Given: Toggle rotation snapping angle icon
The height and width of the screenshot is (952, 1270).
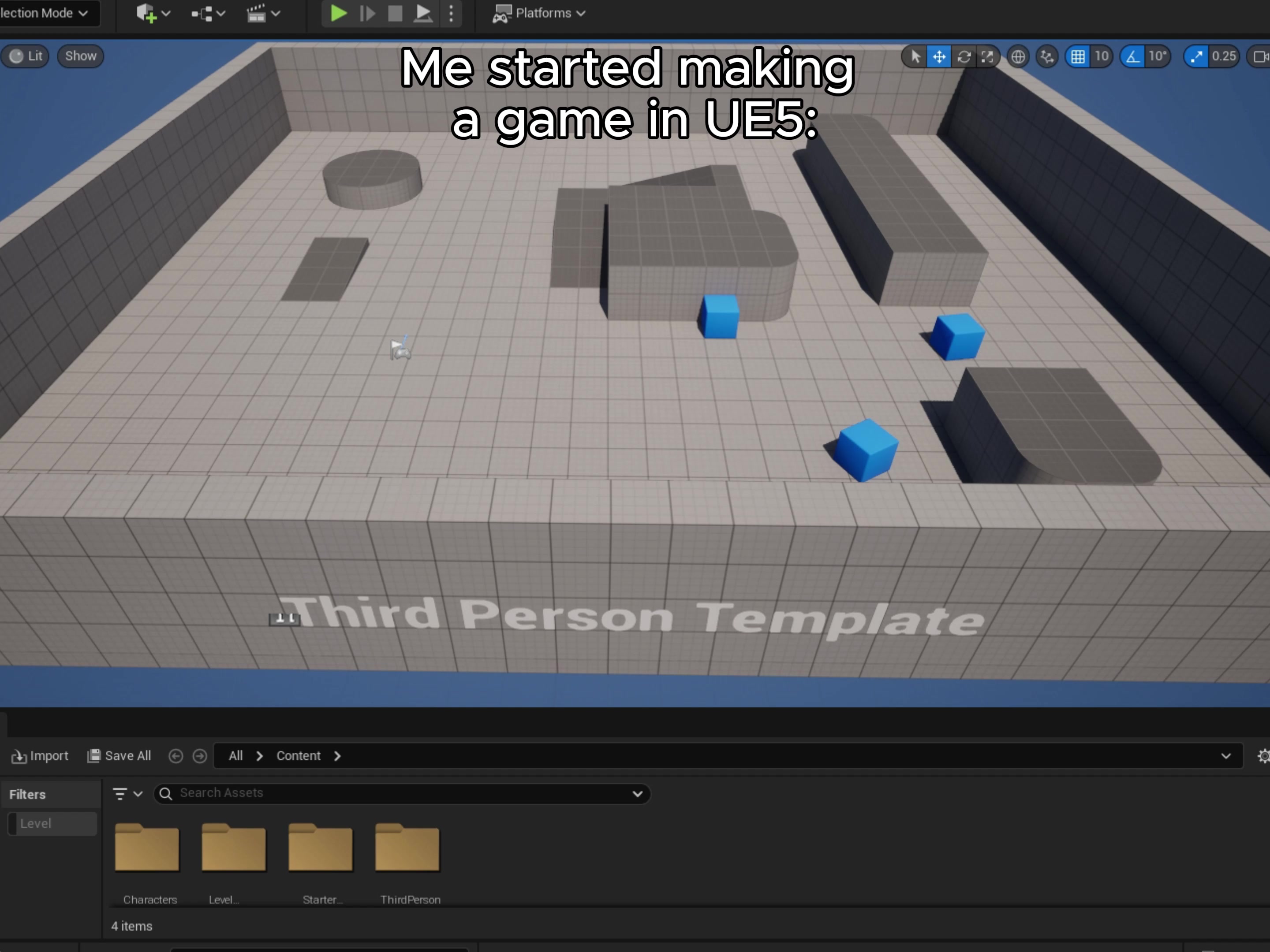Looking at the screenshot, I should click(x=1133, y=57).
